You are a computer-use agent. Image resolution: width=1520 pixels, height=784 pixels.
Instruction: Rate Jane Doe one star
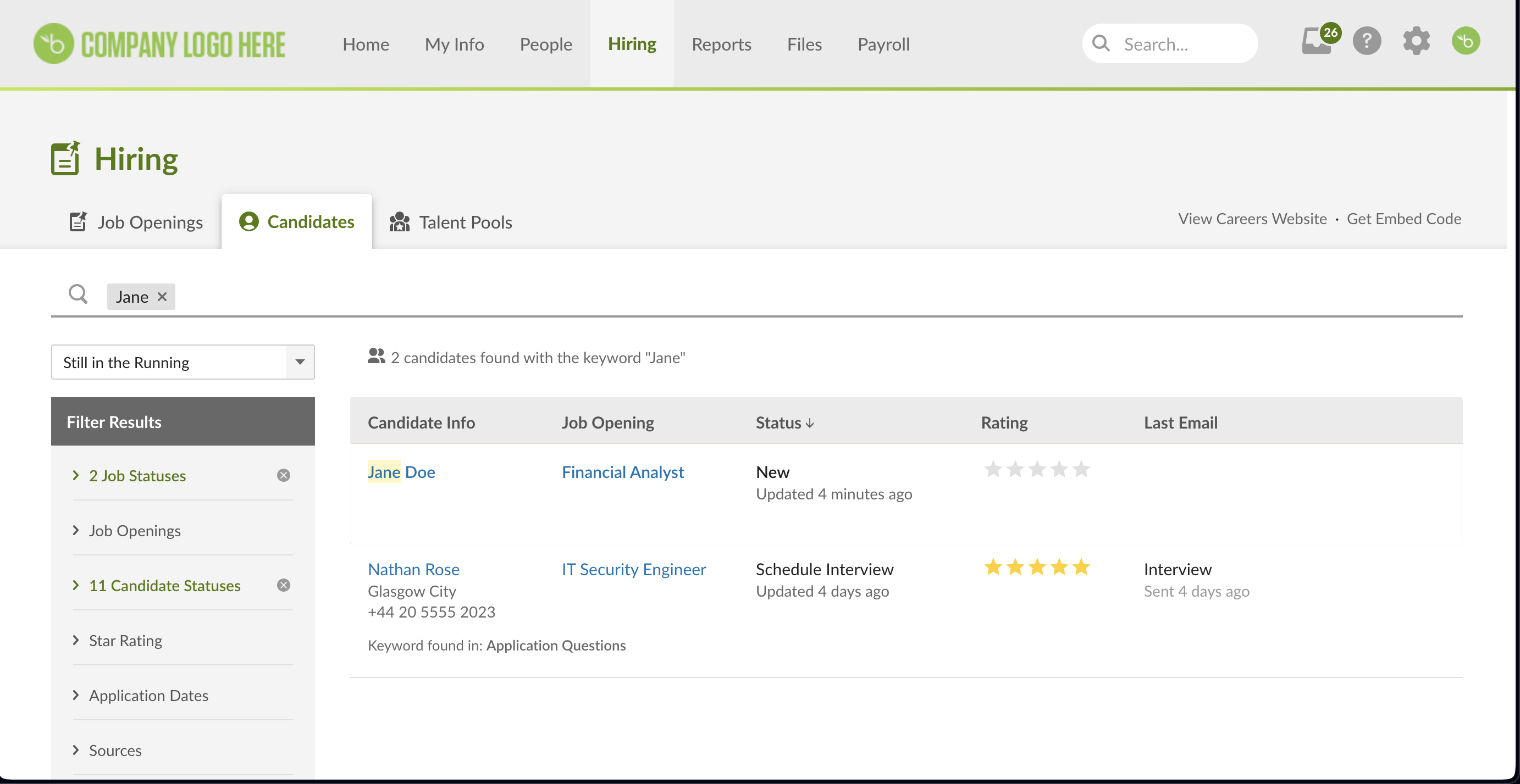[993, 470]
